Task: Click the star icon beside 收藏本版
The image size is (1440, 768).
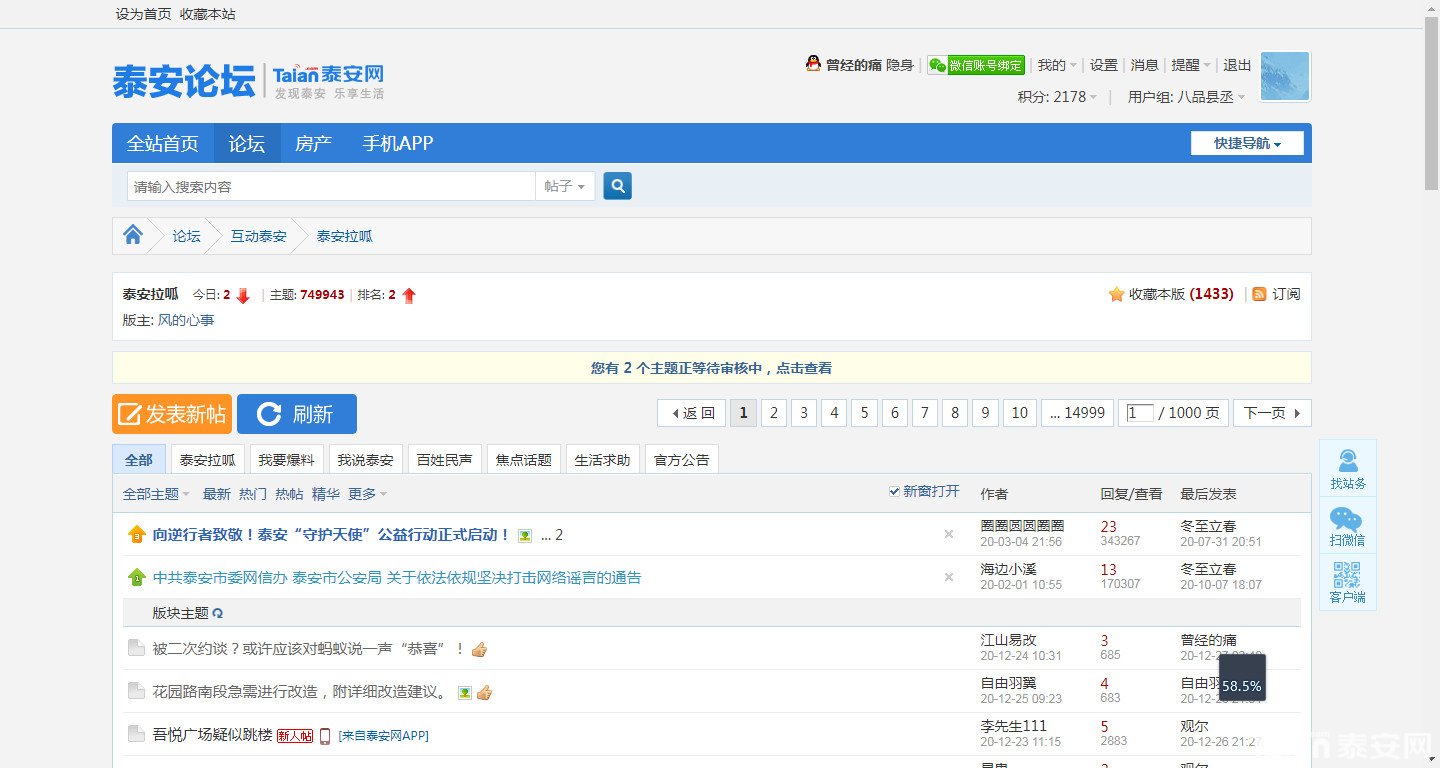Action: click(1116, 294)
